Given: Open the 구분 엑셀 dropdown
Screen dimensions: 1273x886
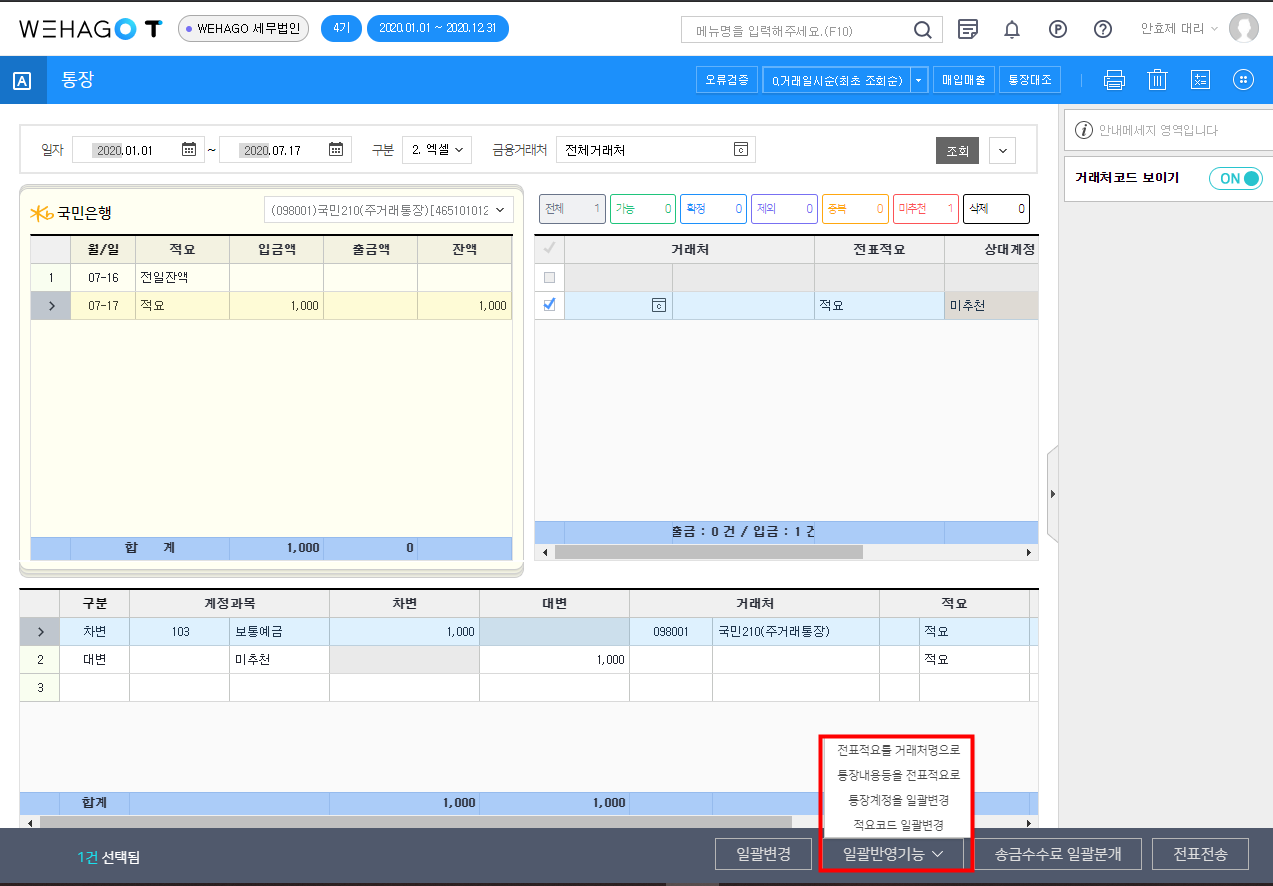Looking at the screenshot, I should [x=436, y=150].
